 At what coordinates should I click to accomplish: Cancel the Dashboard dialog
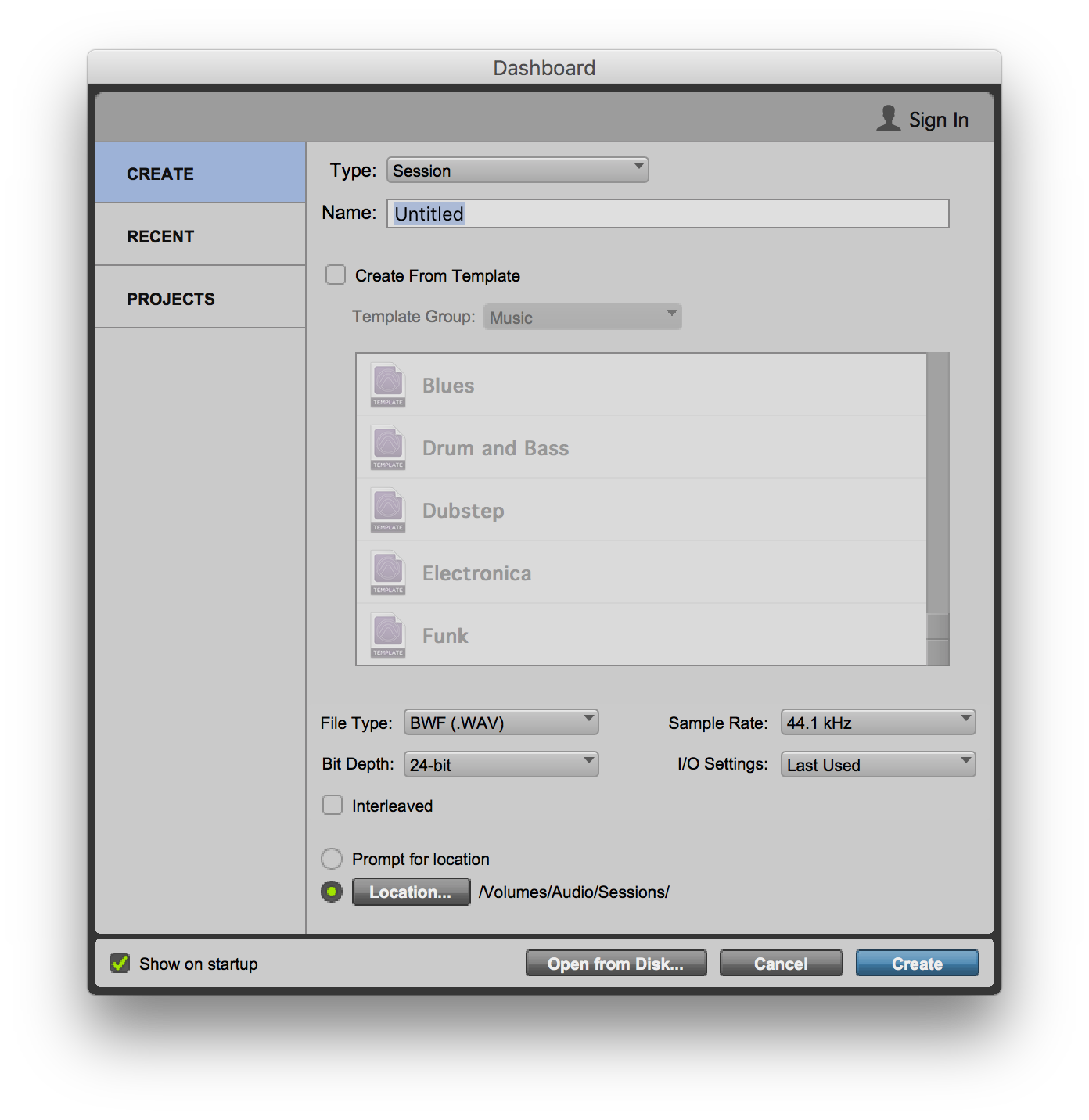pyautogui.click(x=781, y=964)
